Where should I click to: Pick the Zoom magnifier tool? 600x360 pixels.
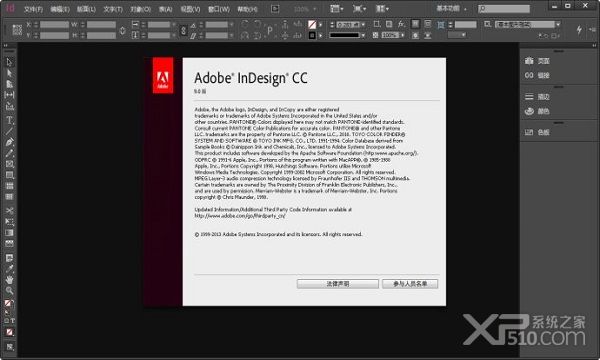tap(10, 290)
